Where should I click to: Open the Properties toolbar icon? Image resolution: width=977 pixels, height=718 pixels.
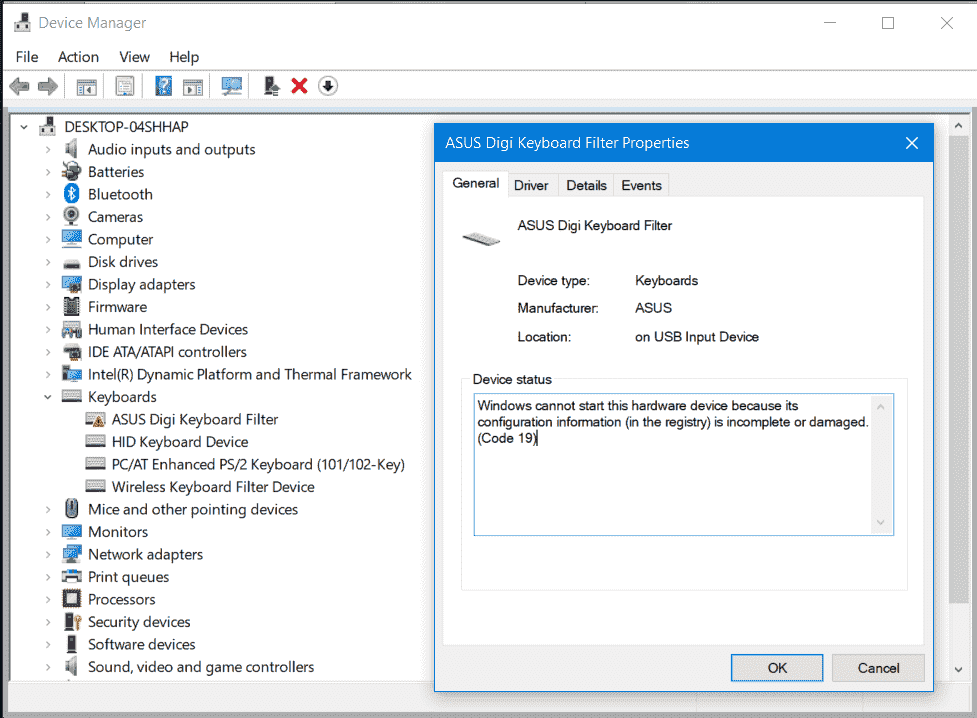pyautogui.click(x=125, y=86)
